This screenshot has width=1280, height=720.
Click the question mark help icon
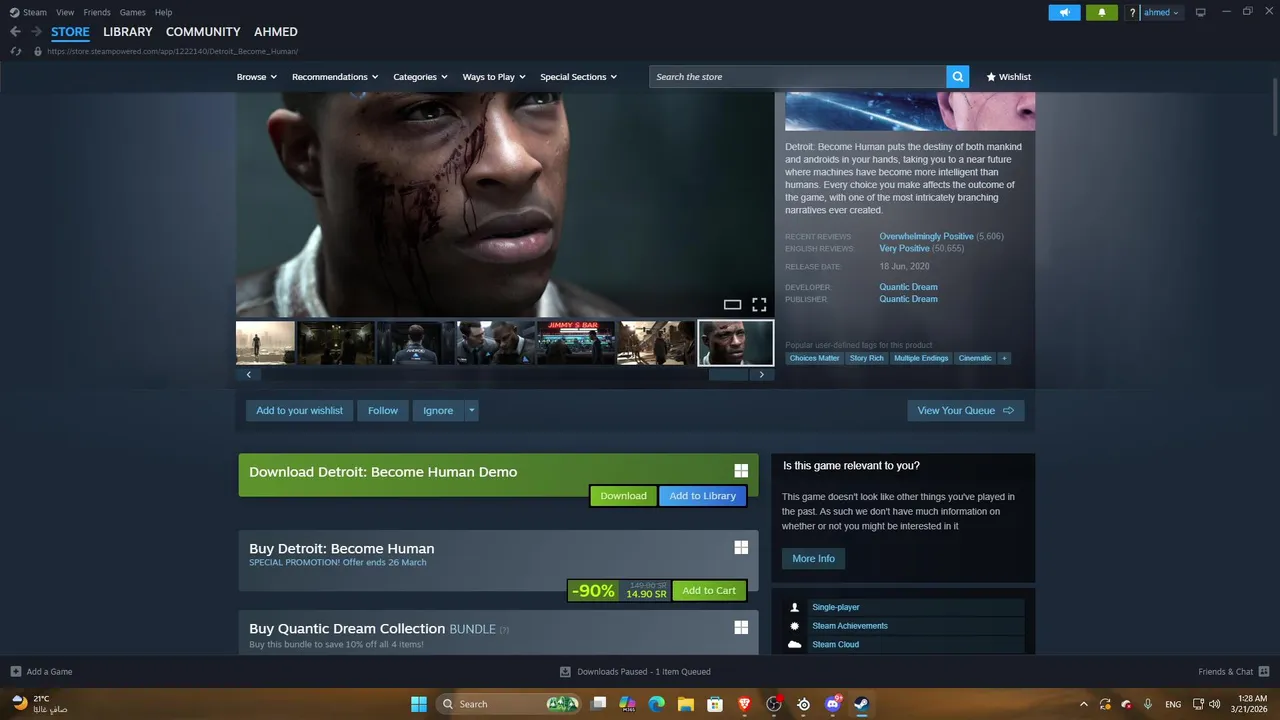pos(1132,12)
